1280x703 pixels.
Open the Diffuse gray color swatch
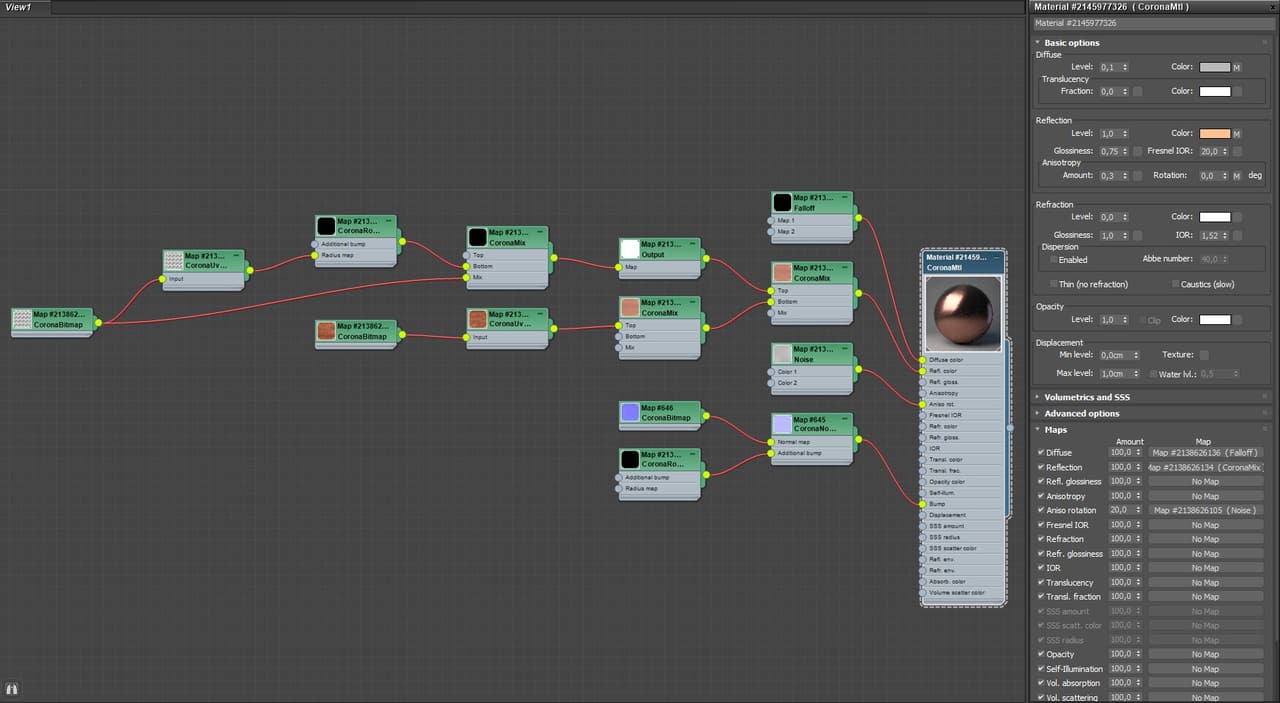[1215, 67]
